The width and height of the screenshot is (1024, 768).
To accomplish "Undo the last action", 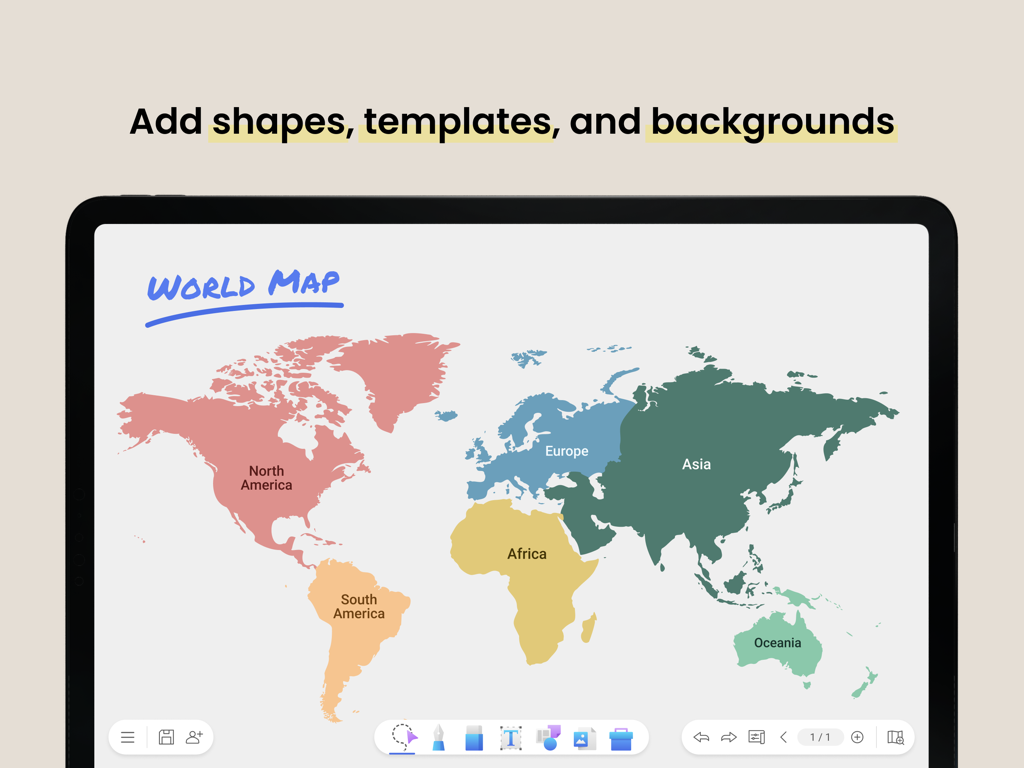I will click(701, 737).
